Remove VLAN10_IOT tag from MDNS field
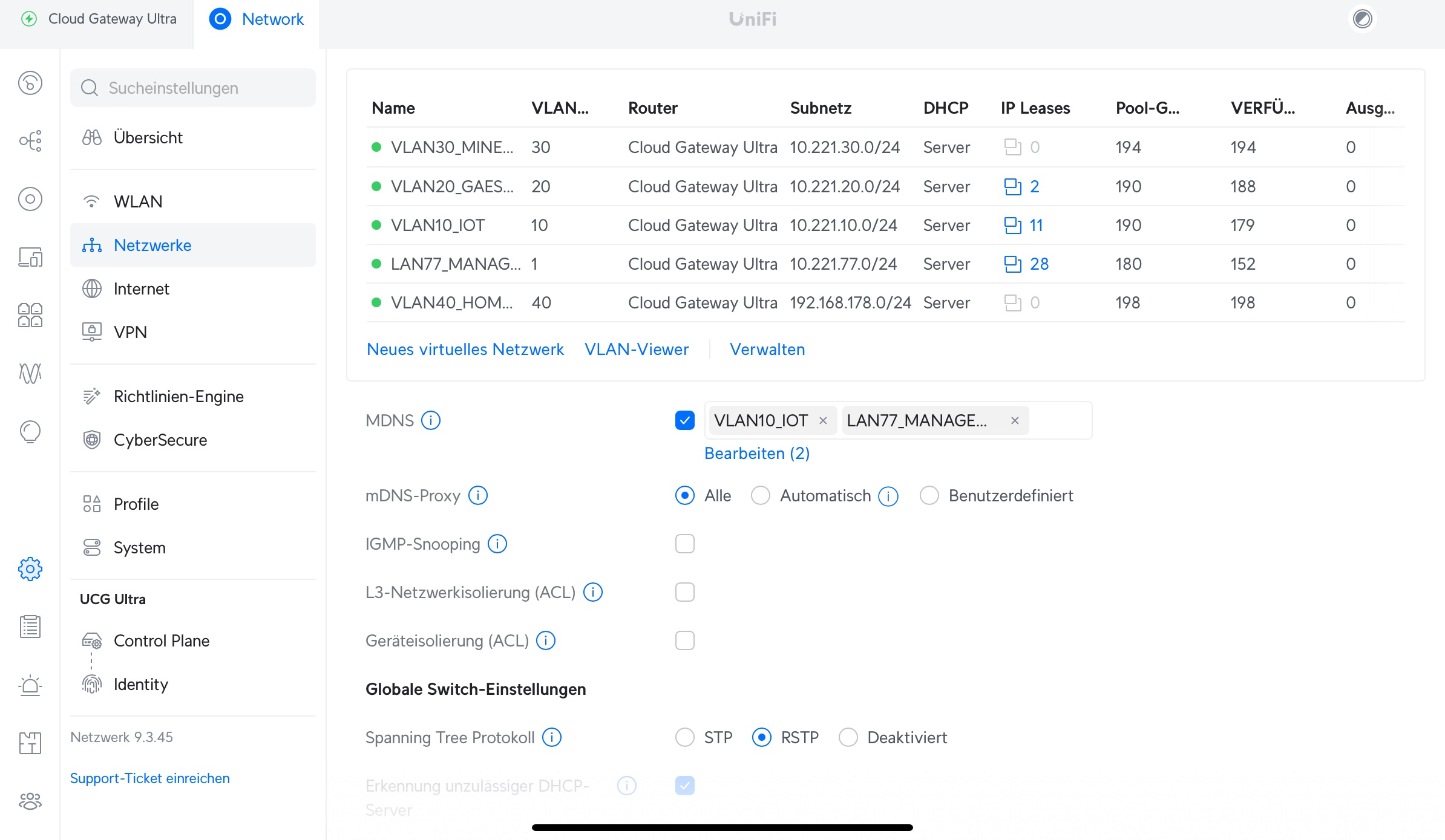Screen dimensions: 1445x840 pos(823,420)
